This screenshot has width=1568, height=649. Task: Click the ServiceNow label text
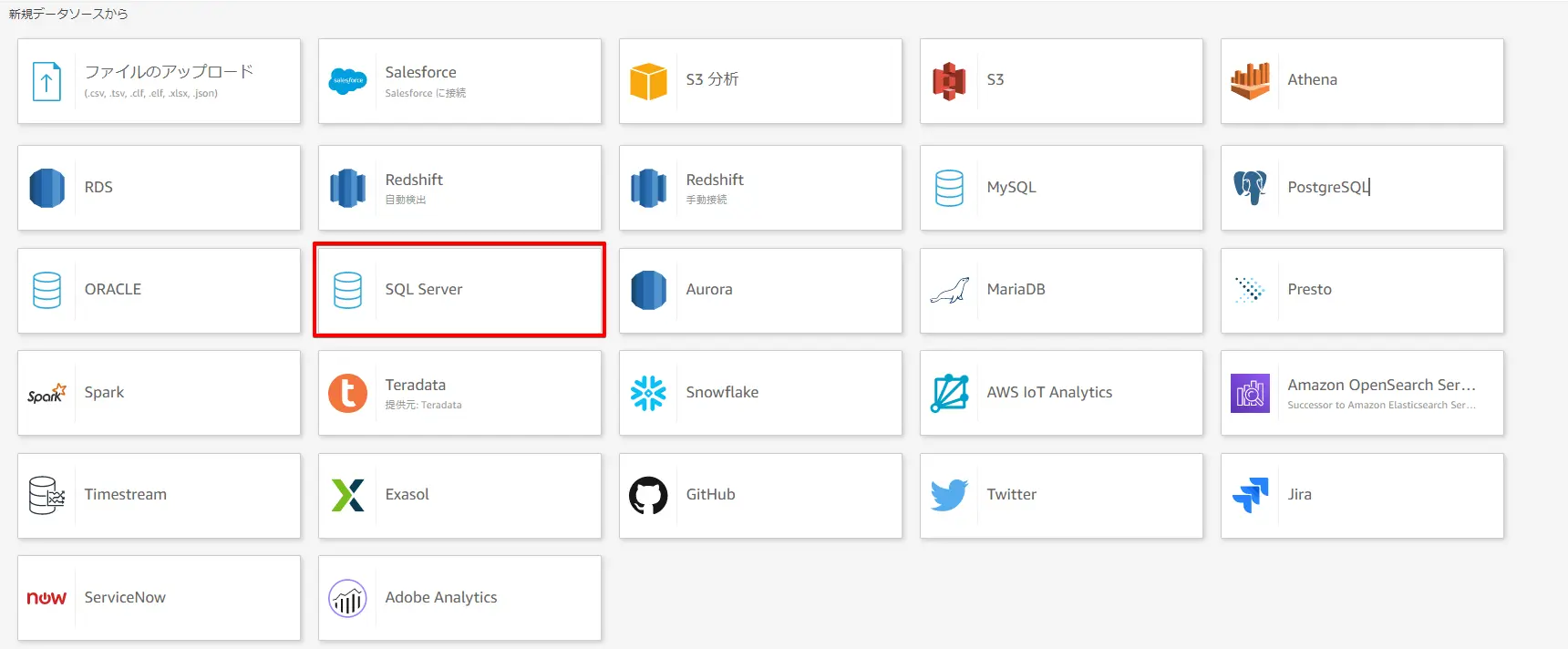125,597
